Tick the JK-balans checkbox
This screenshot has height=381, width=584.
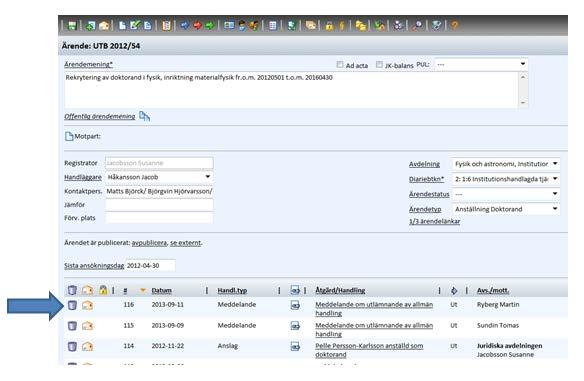[379, 64]
